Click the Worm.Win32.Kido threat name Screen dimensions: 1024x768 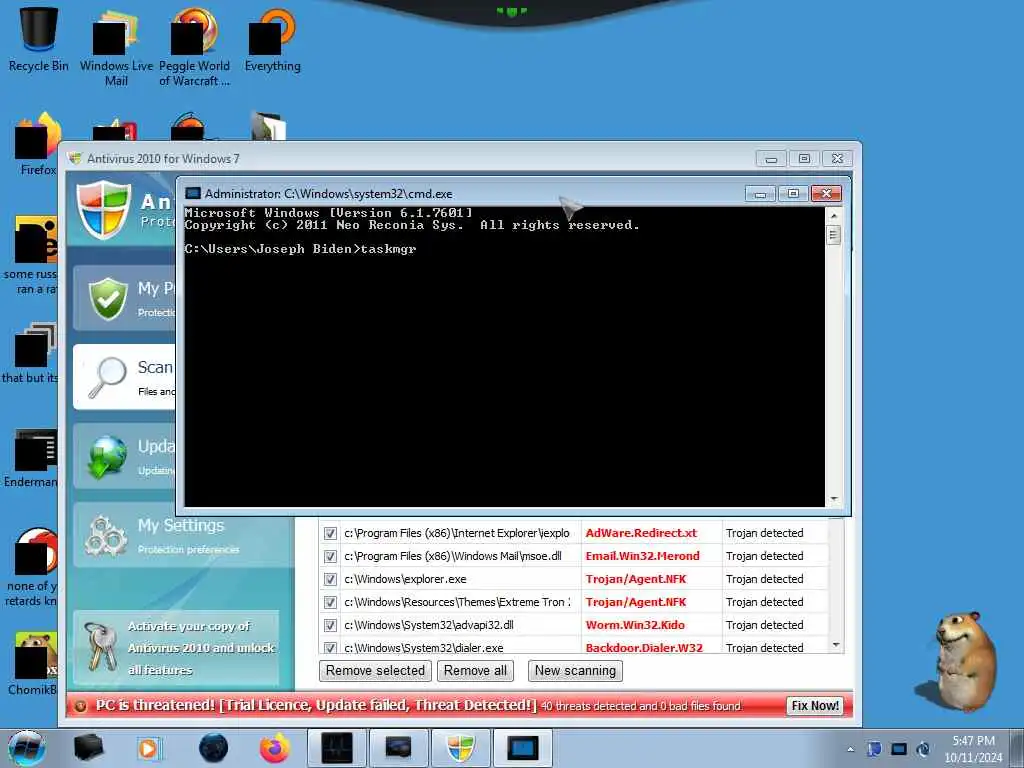coord(635,625)
